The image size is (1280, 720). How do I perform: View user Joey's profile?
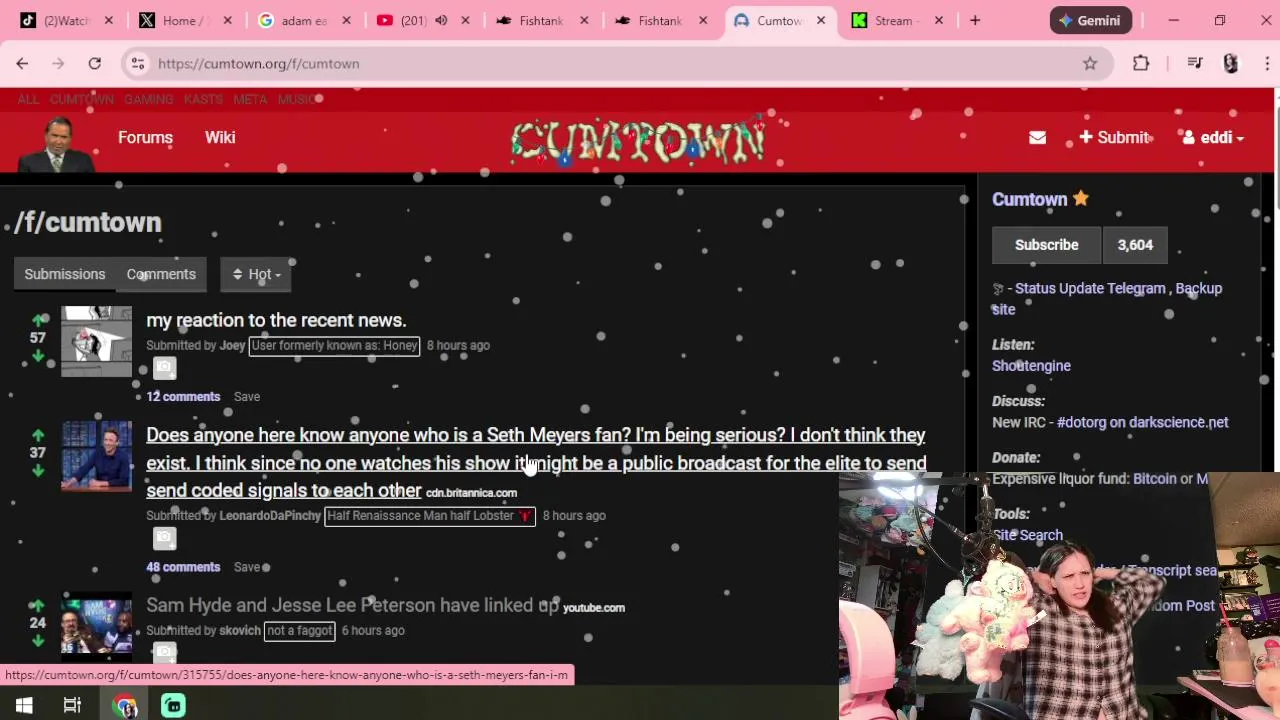point(232,345)
